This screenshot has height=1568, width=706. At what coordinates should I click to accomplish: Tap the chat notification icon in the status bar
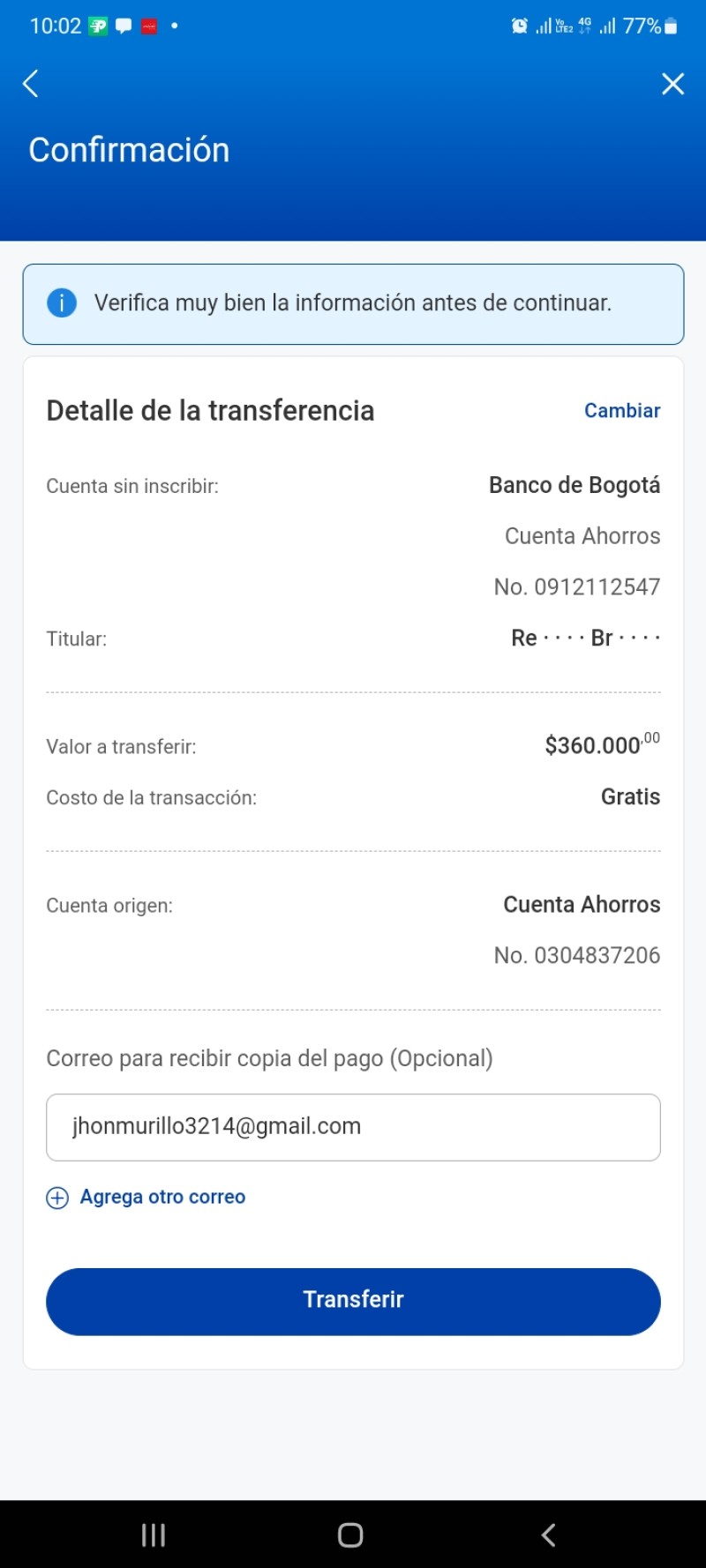tap(124, 26)
